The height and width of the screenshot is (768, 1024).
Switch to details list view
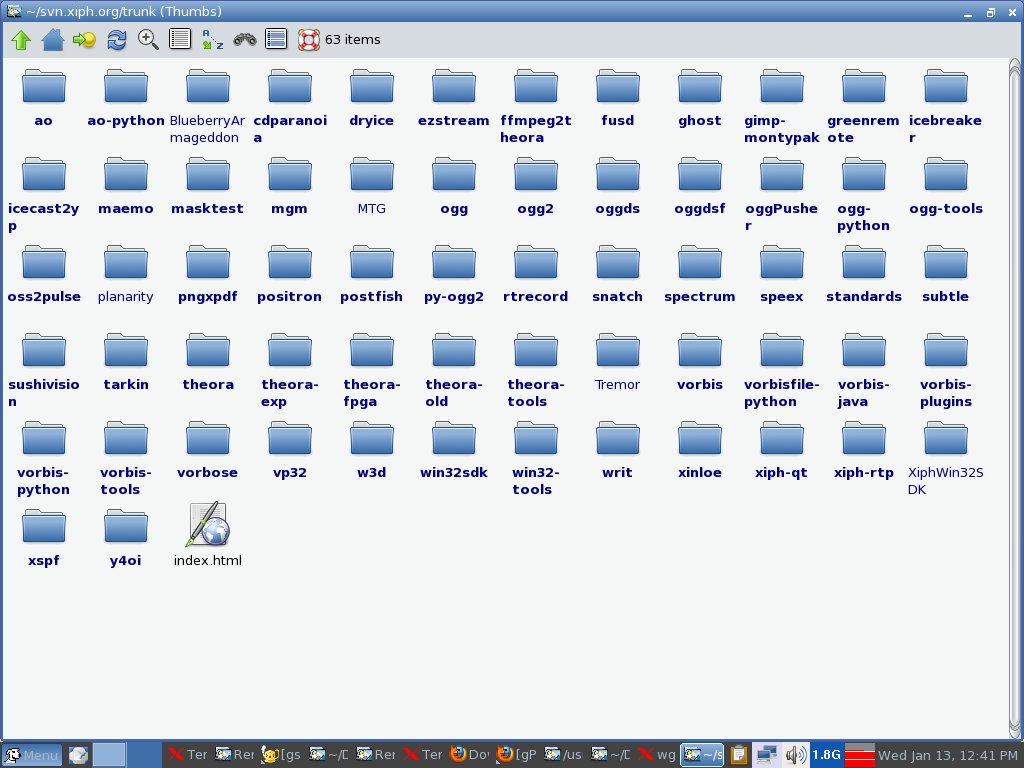[180, 39]
